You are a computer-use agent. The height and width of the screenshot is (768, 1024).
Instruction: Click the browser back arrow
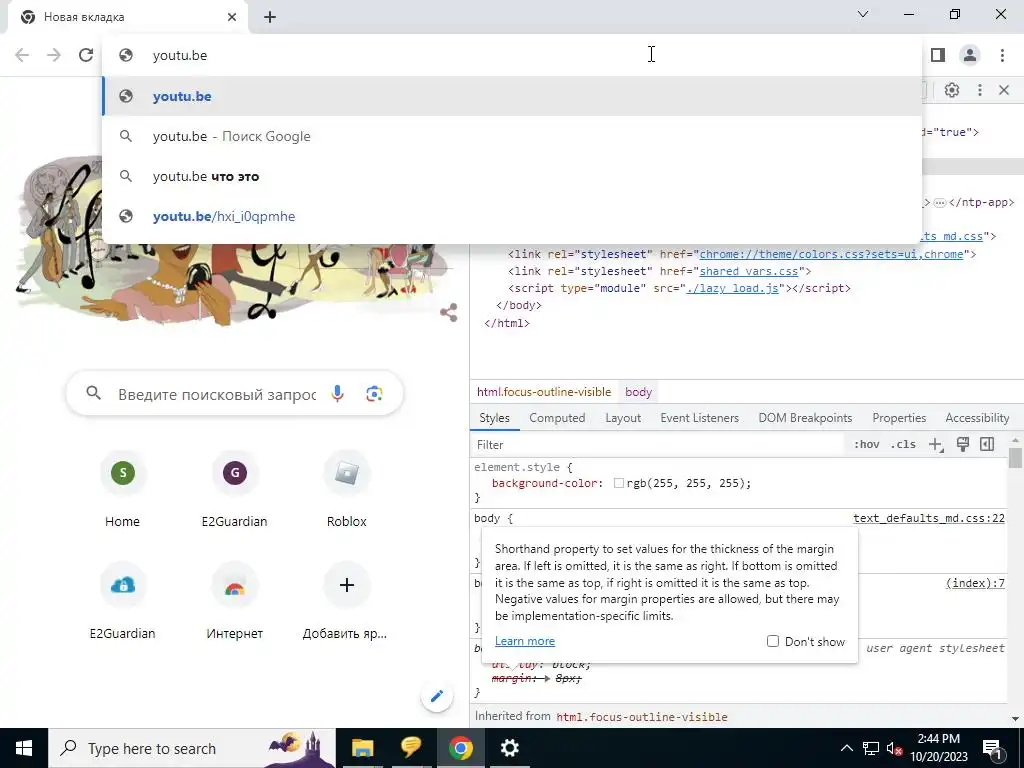(22, 56)
